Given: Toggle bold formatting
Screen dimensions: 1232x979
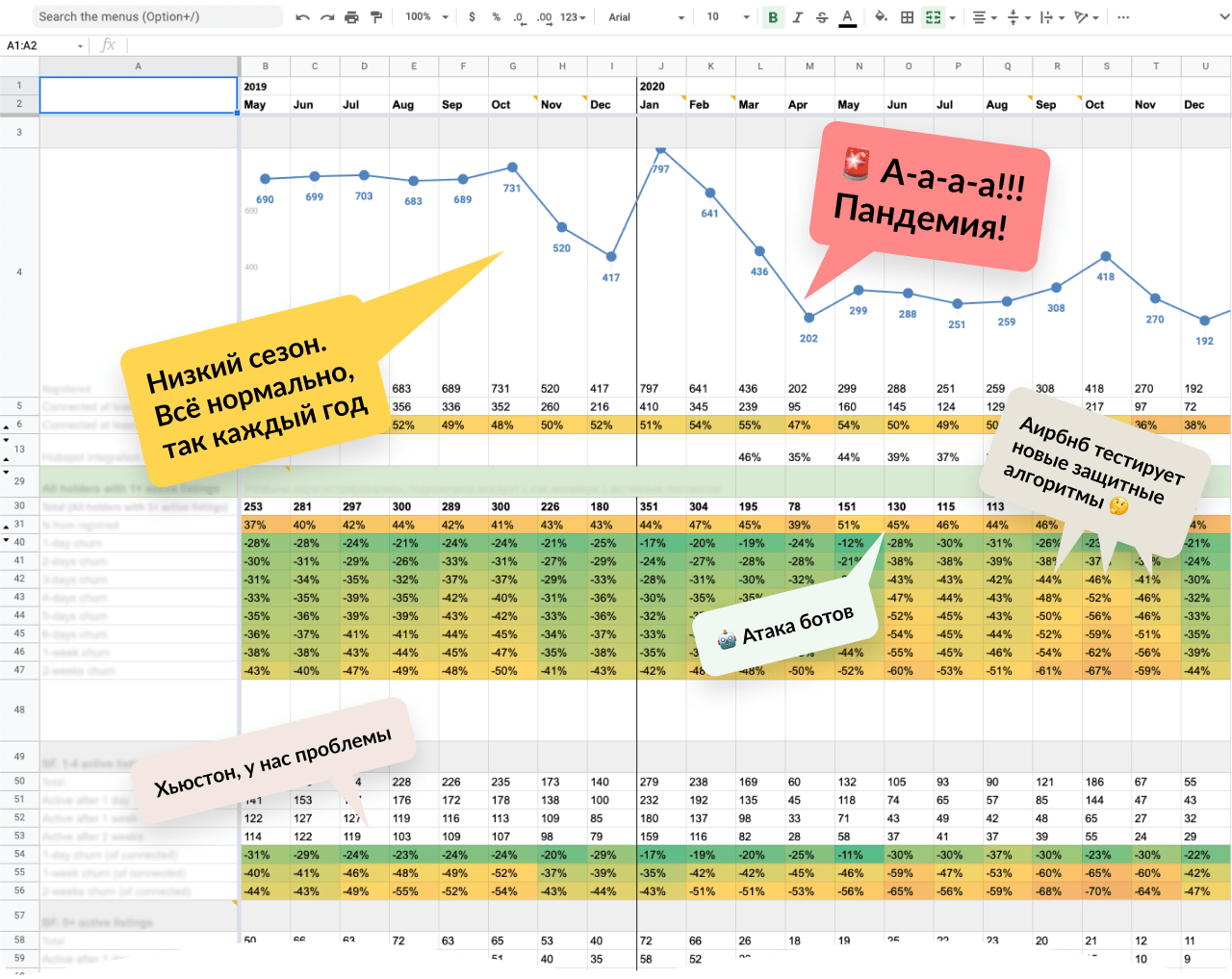Looking at the screenshot, I should point(773,16).
